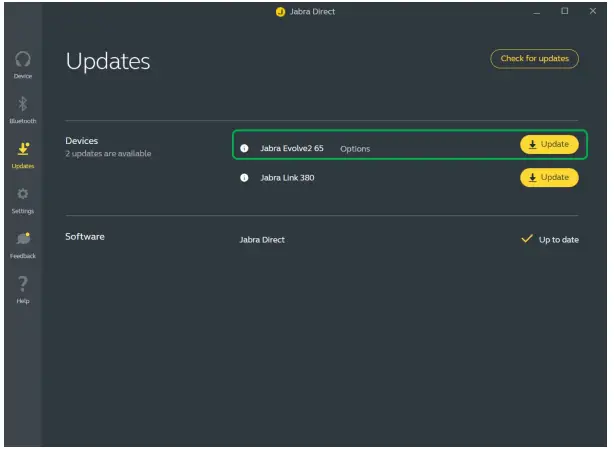
Task: Minimize the Jabra Direct window
Action: point(536,13)
